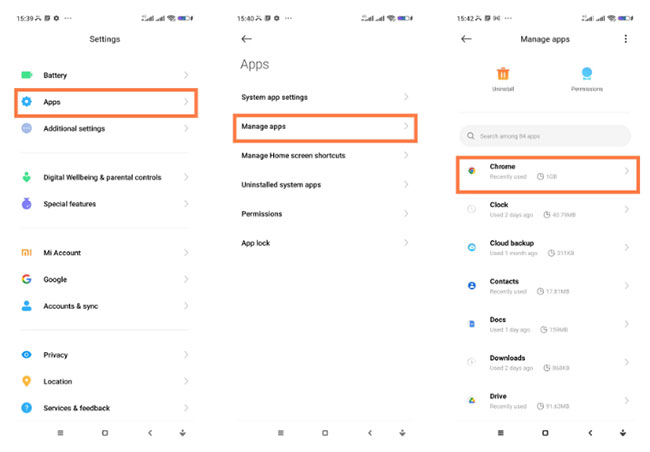Tap the orange Mi Account logo
650x452 pixels.
(27, 253)
